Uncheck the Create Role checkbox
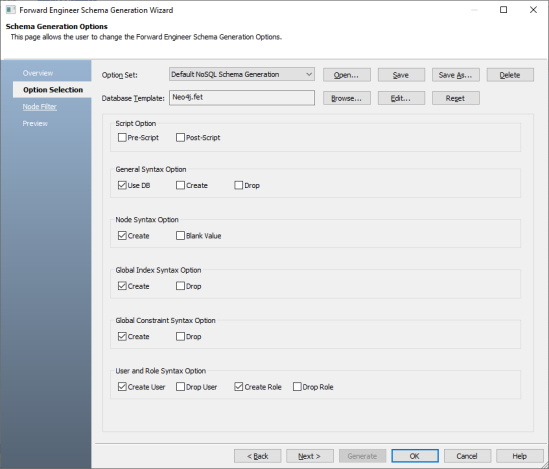 [x=239, y=387]
